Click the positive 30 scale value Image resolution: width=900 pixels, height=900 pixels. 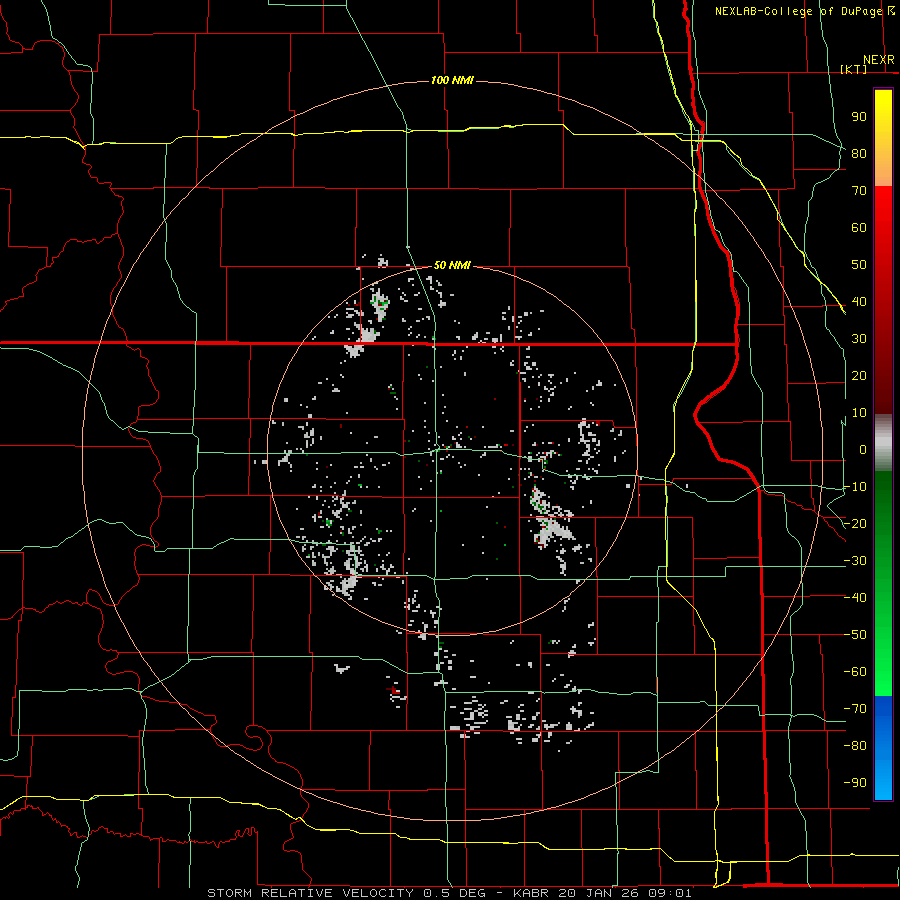pyautogui.click(x=859, y=339)
